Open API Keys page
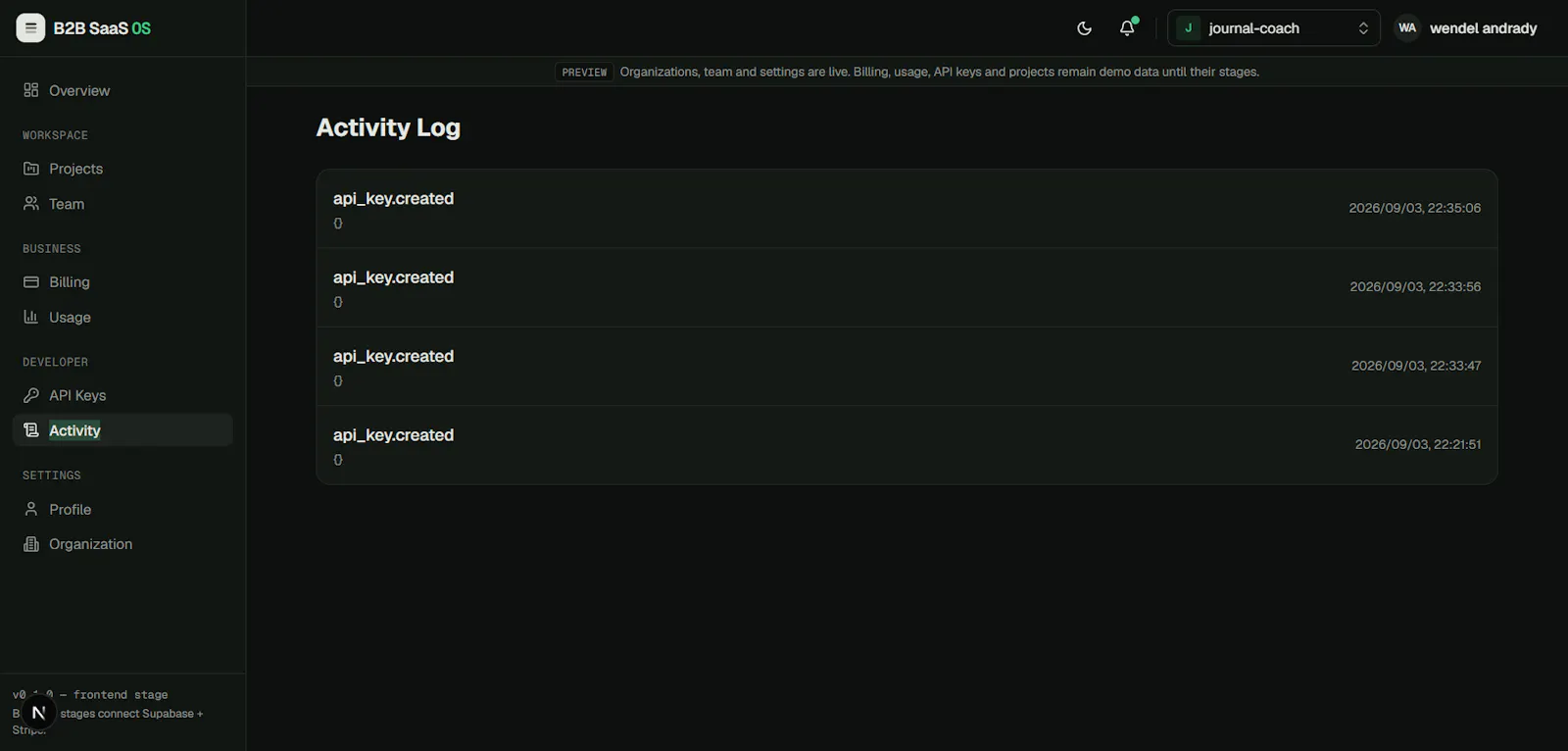The image size is (1568, 751). [122, 395]
